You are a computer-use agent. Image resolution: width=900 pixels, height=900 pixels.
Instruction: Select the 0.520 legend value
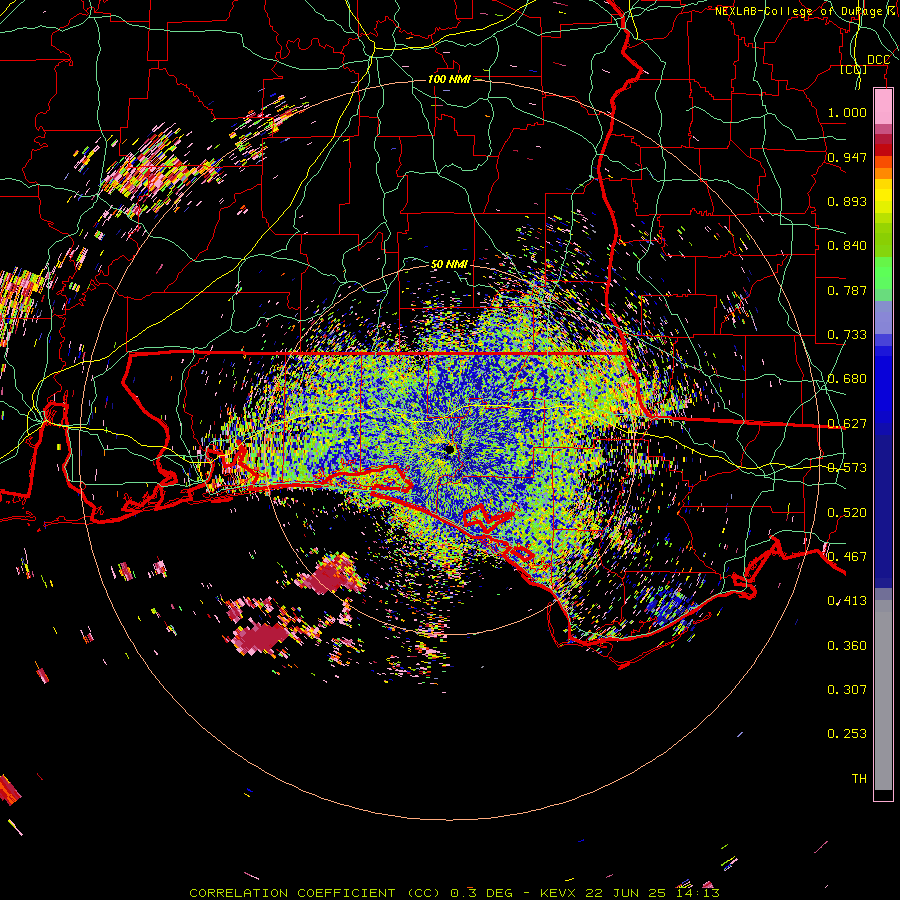(847, 513)
